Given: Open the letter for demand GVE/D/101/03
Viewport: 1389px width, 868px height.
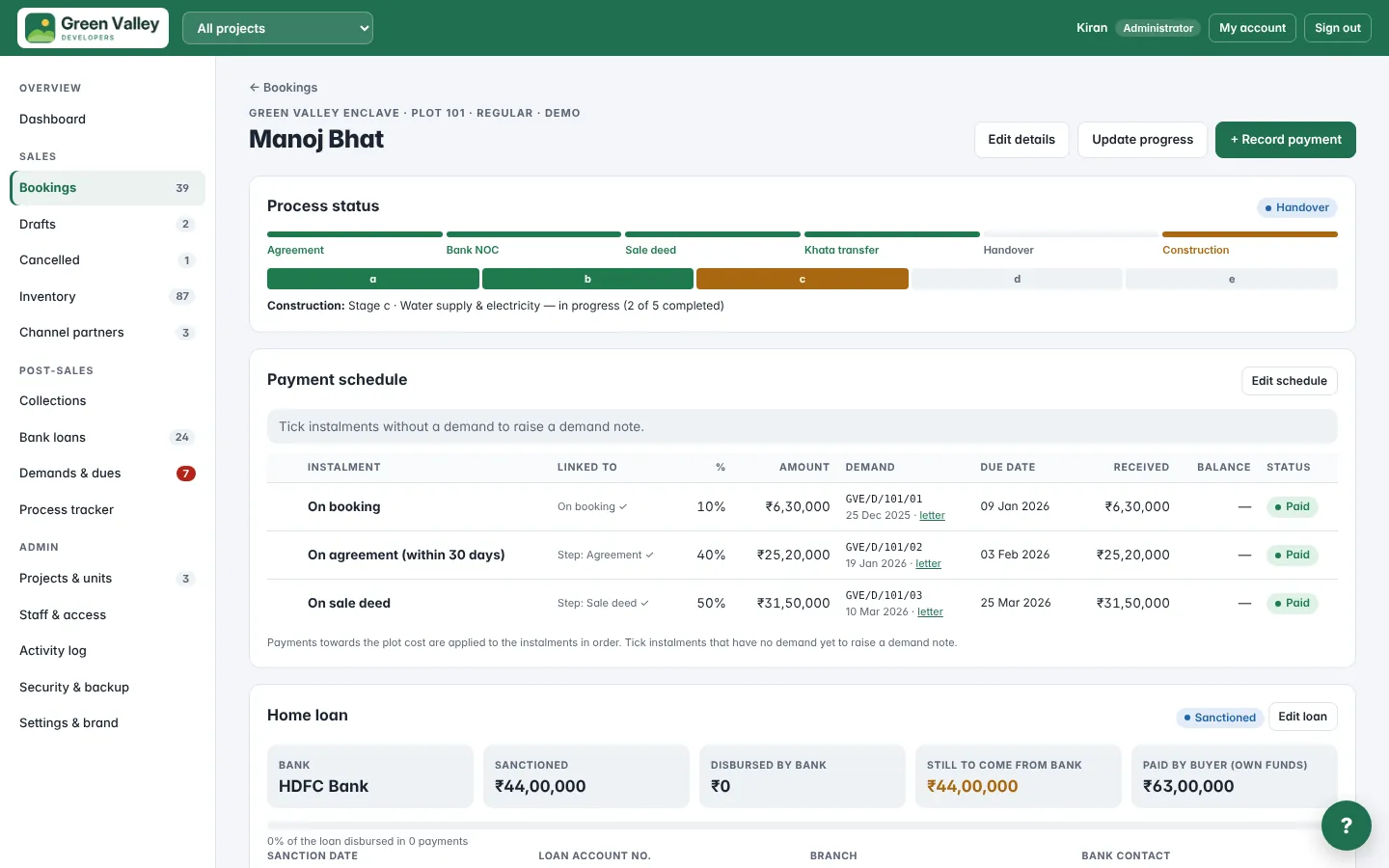Looking at the screenshot, I should (930, 612).
